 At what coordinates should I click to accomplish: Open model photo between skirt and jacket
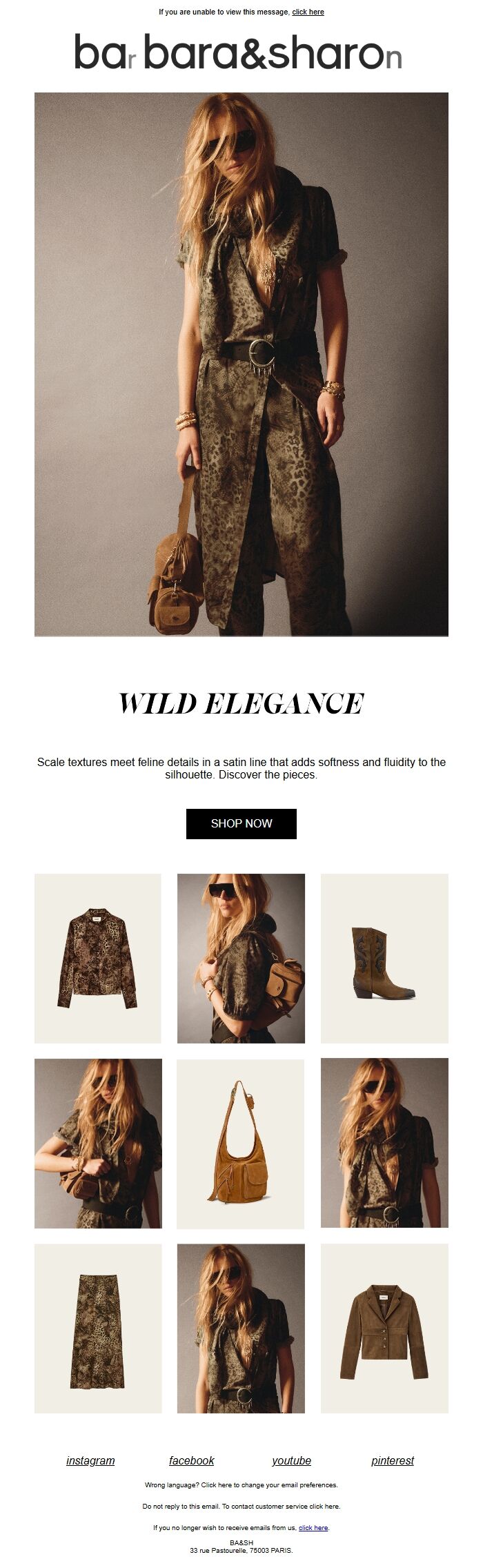(241, 1329)
